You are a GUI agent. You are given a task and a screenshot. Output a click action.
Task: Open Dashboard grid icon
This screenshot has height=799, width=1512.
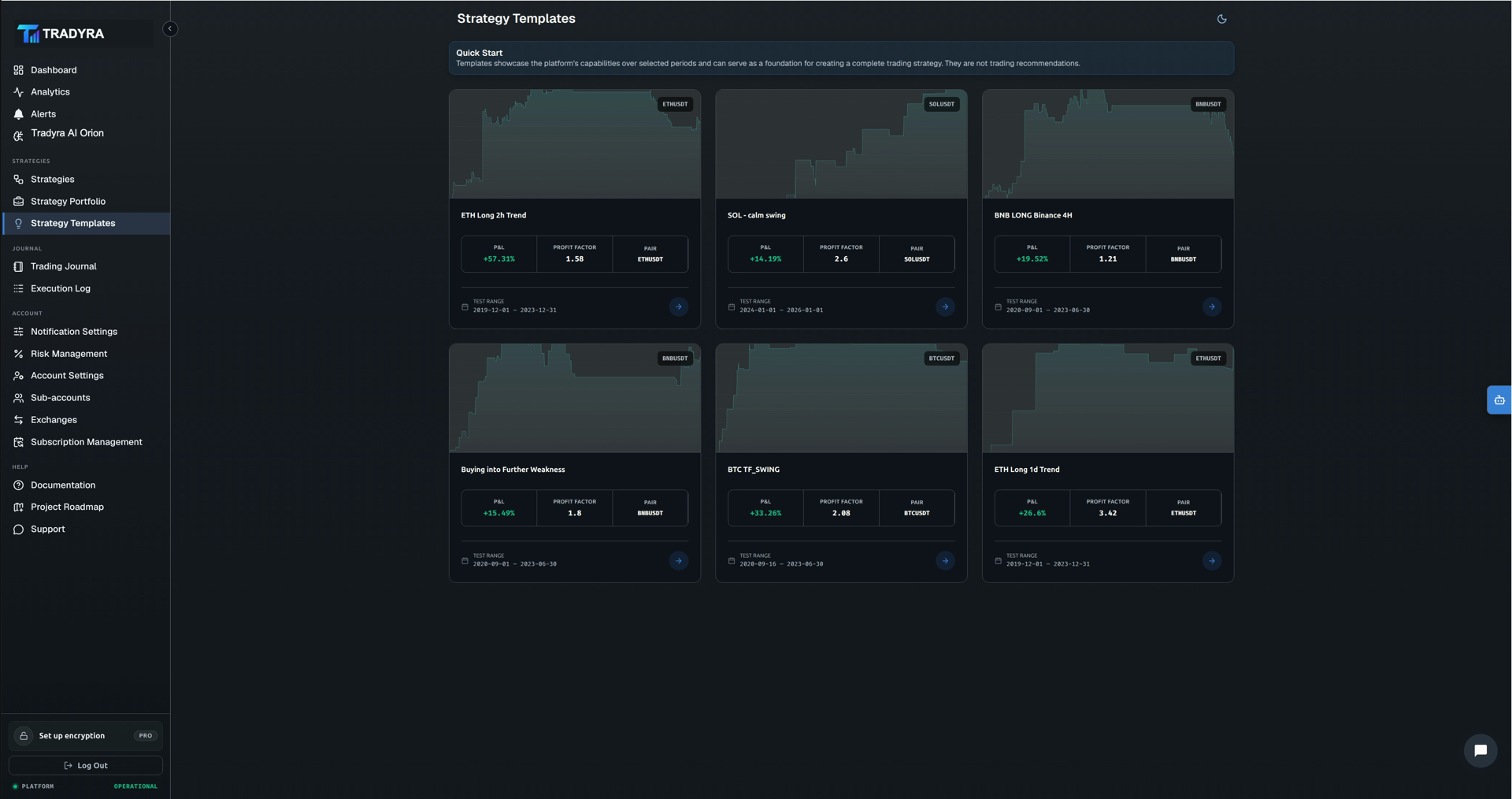coord(18,70)
